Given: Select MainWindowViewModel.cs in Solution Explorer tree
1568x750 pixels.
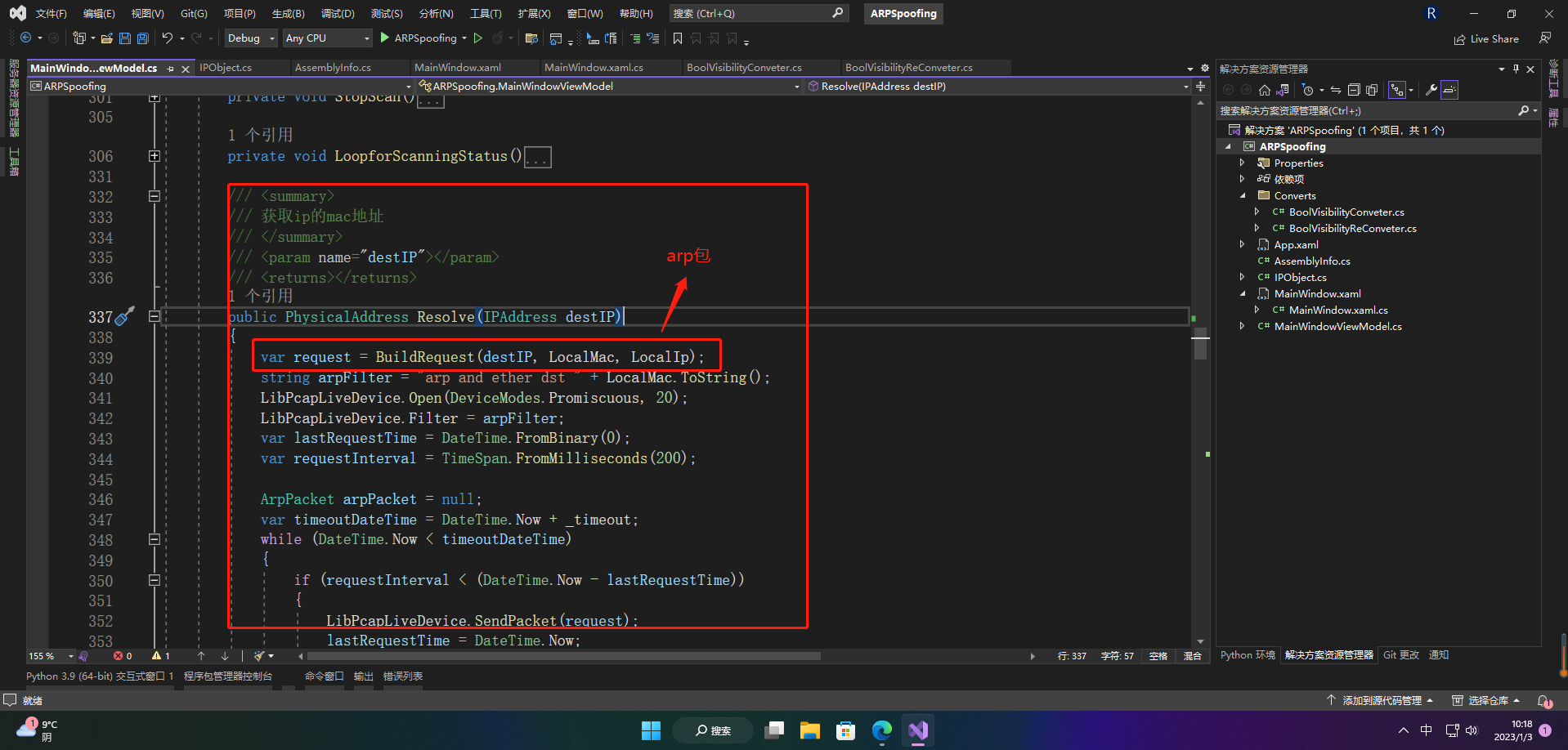Looking at the screenshot, I should [x=1337, y=326].
